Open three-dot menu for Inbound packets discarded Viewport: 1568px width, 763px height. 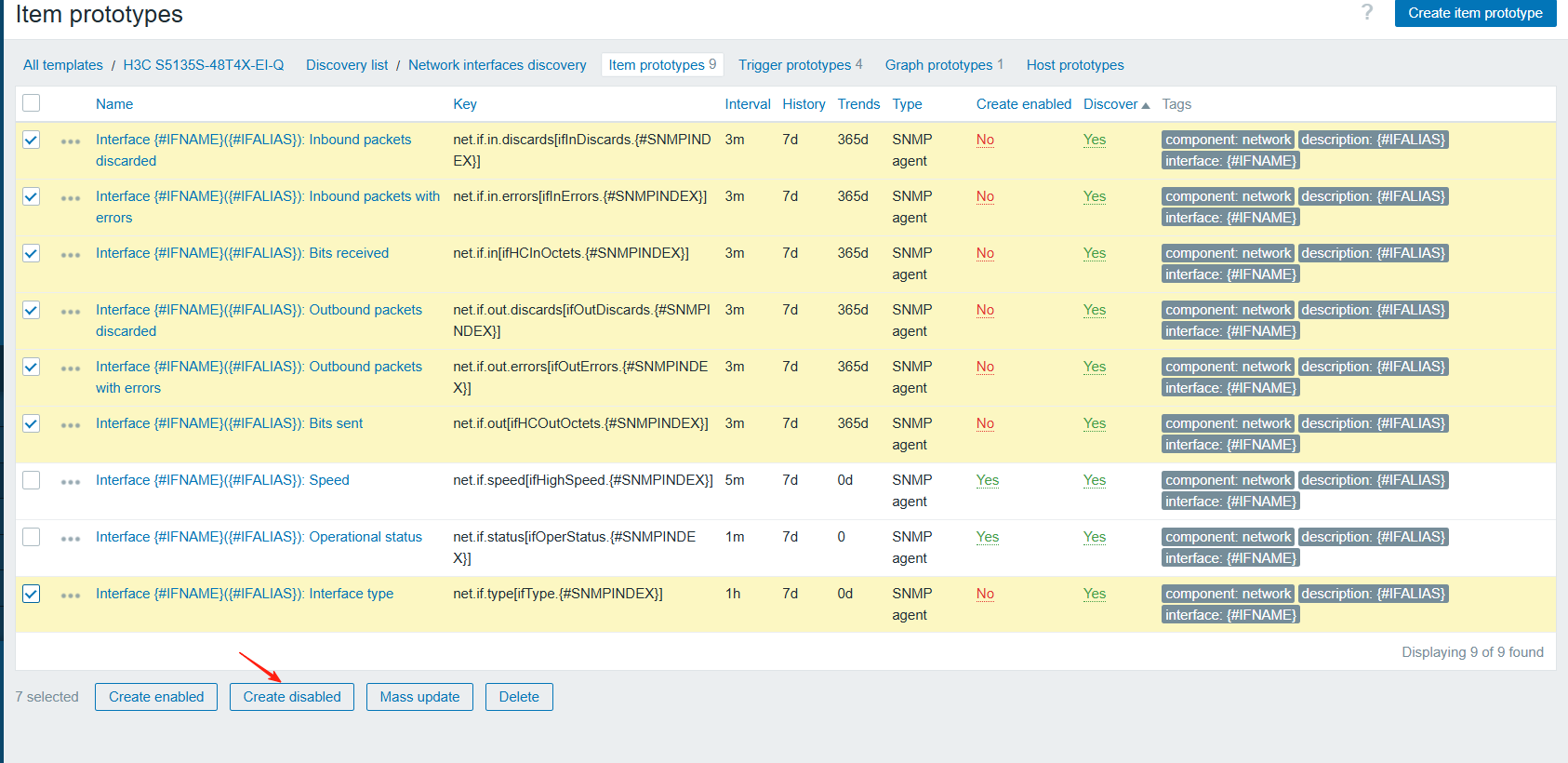pos(71,141)
